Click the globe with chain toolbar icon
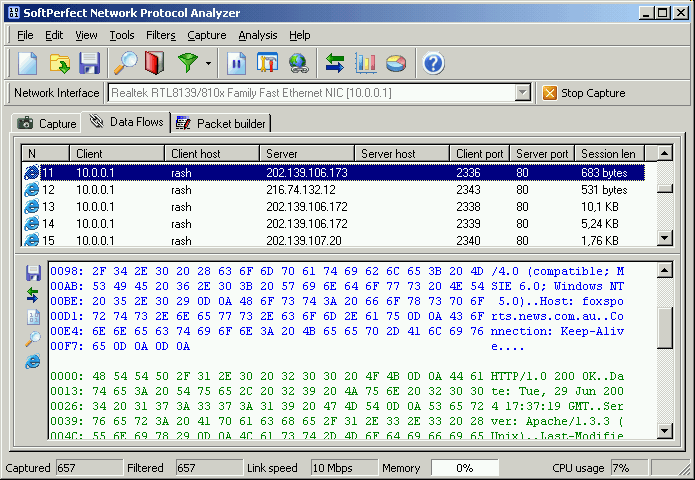The width and height of the screenshot is (695, 480). point(298,64)
